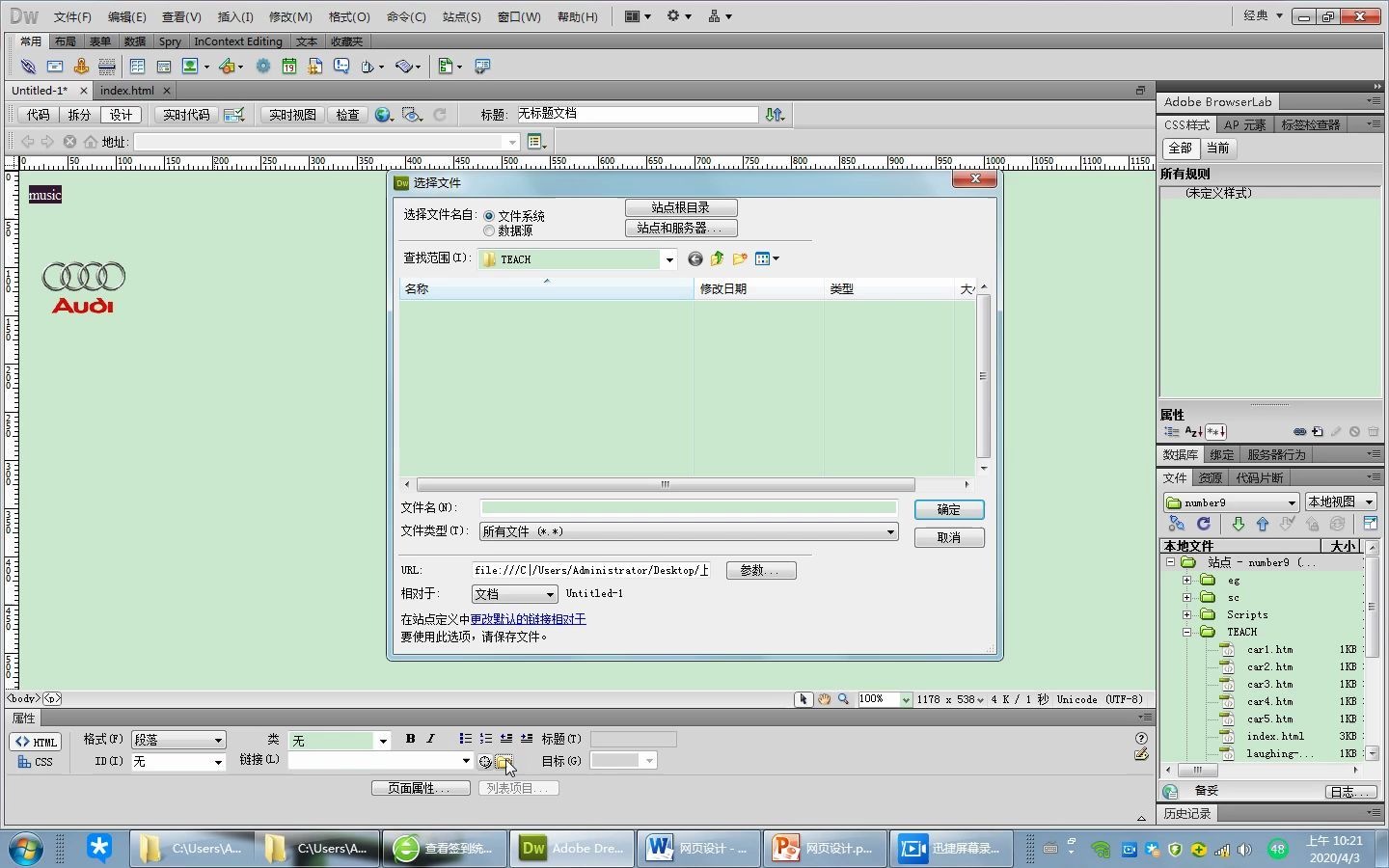Click the Server-Side Include icon
This screenshot has height=868, width=1389.
314,67
